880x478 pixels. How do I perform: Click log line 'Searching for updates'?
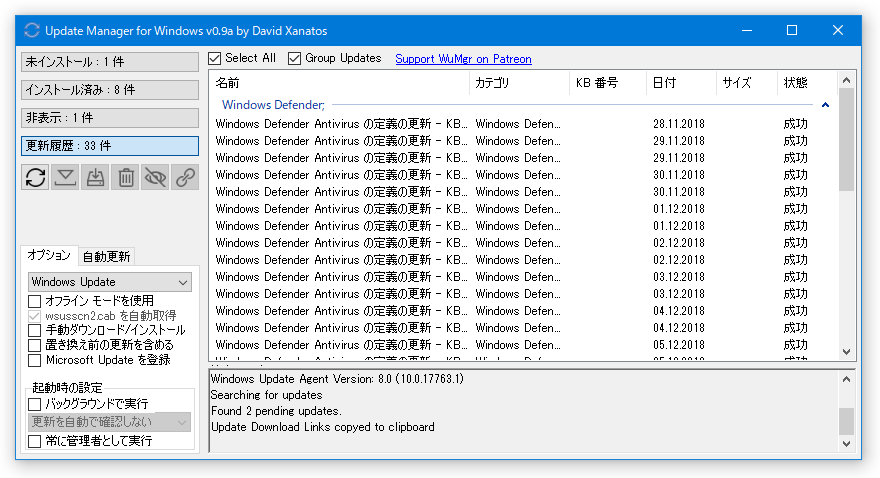tap(267, 395)
